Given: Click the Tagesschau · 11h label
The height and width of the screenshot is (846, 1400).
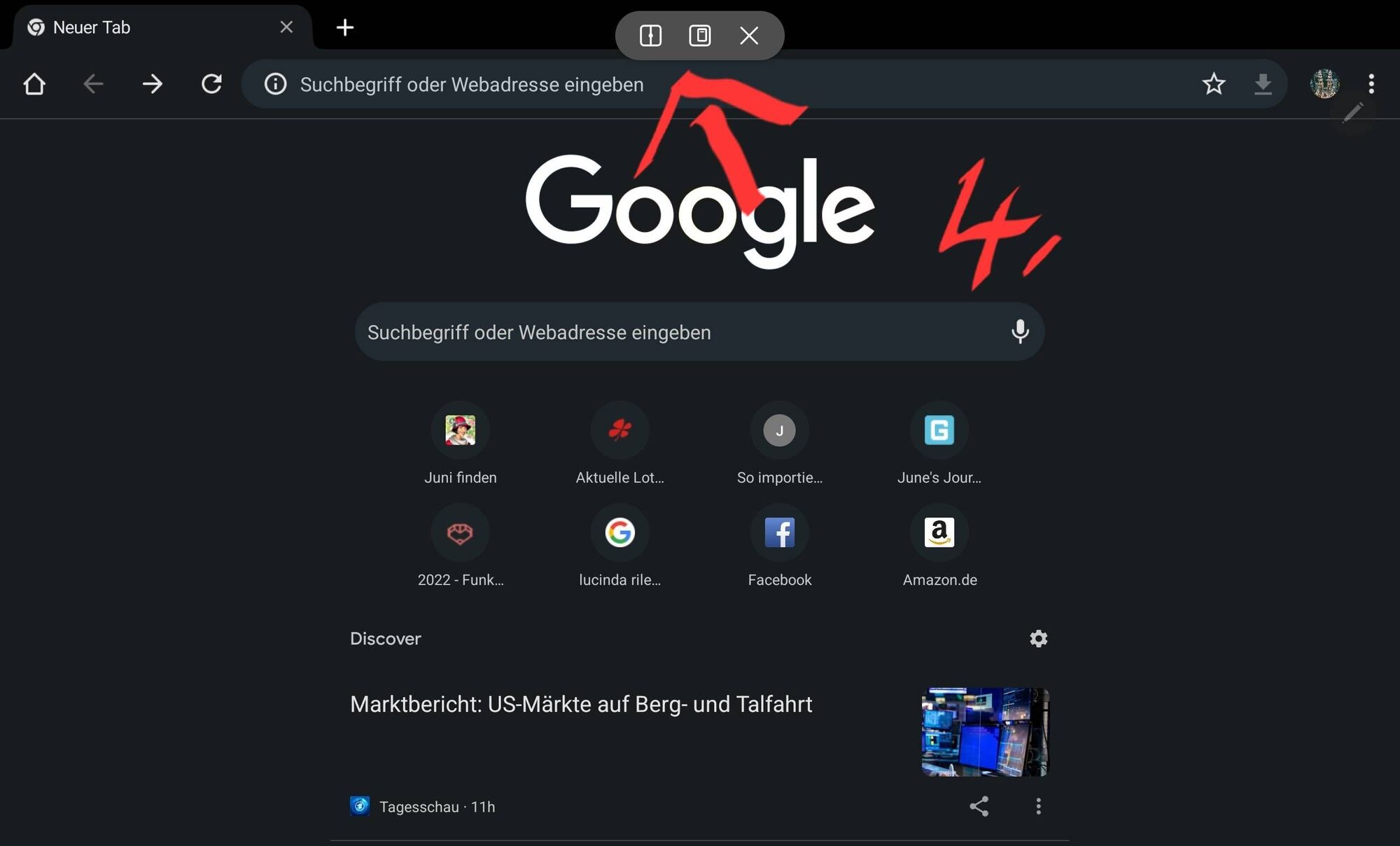Looking at the screenshot, I should [x=437, y=807].
